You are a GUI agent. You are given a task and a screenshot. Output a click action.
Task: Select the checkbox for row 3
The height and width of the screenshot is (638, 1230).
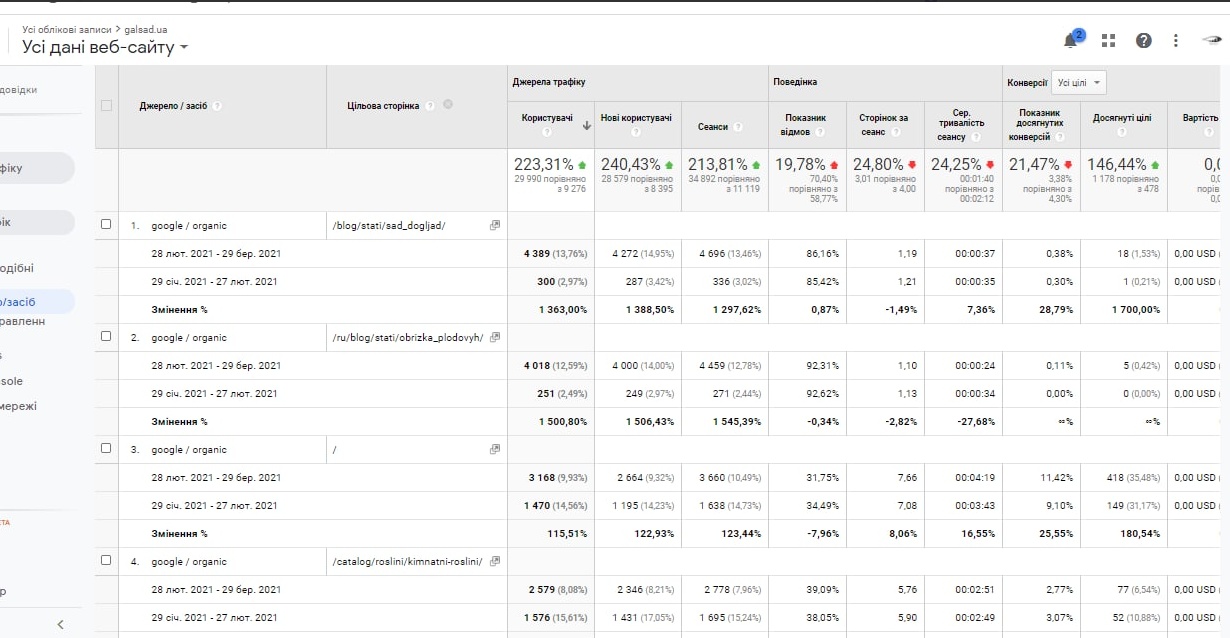[x=106, y=449]
